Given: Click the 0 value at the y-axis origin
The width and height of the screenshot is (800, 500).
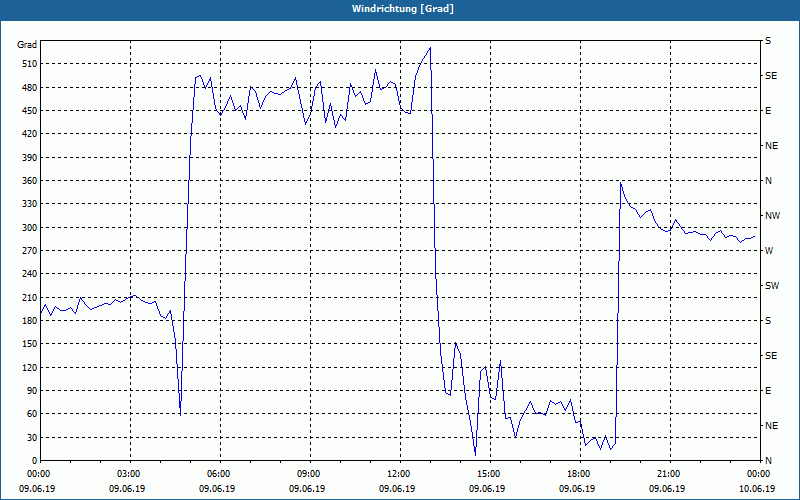Looking at the screenshot, I should pyautogui.click(x=35, y=461).
